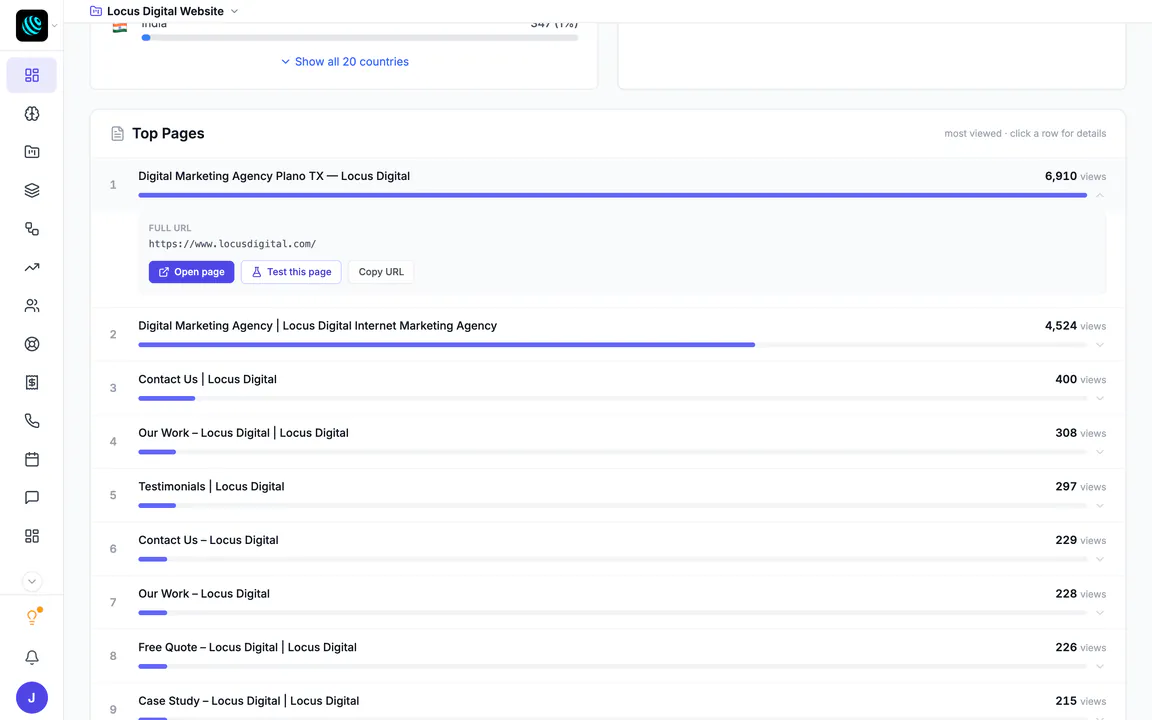Open the trending arrow analytics icon

[32, 267]
